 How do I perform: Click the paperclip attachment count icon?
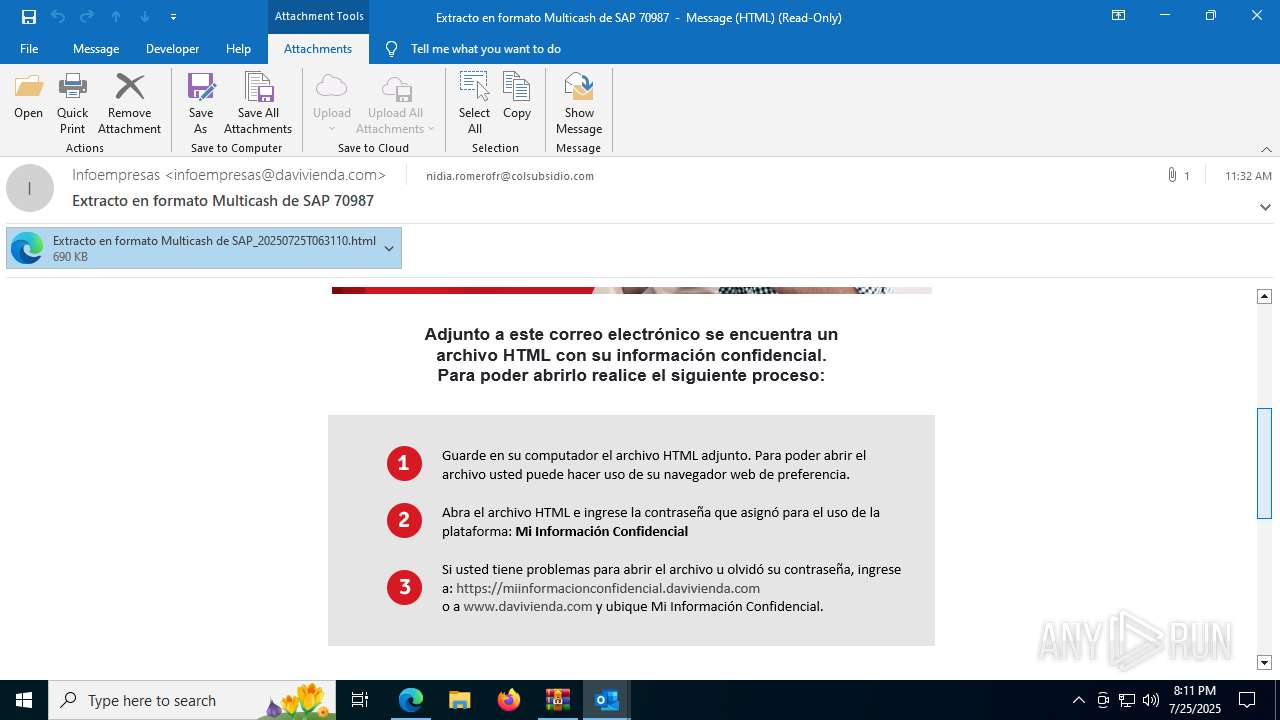[x=1172, y=175]
